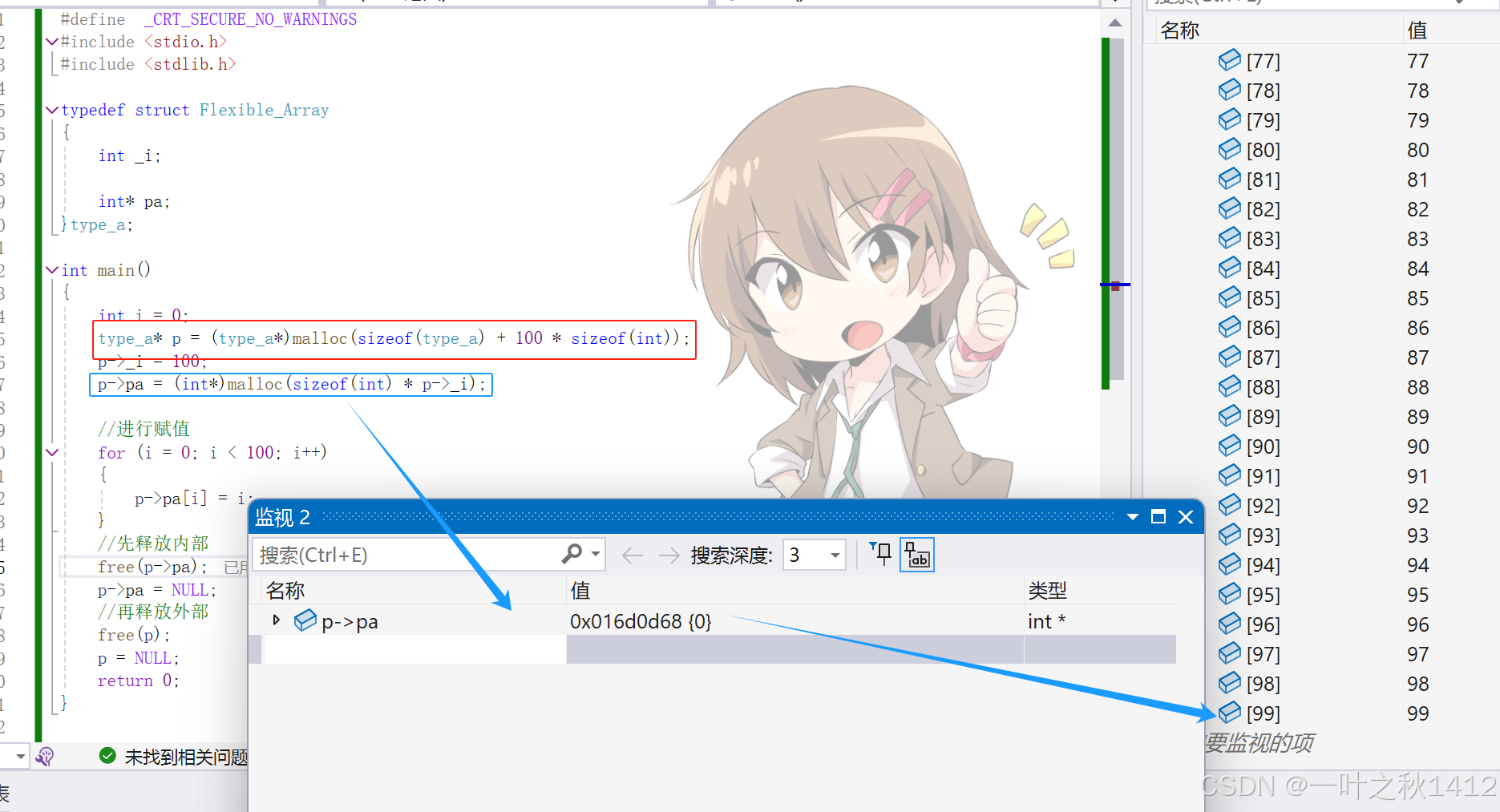The image size is (1500, 812).
Task: Select the [98] row label
Action: [x=1263, y=684]
